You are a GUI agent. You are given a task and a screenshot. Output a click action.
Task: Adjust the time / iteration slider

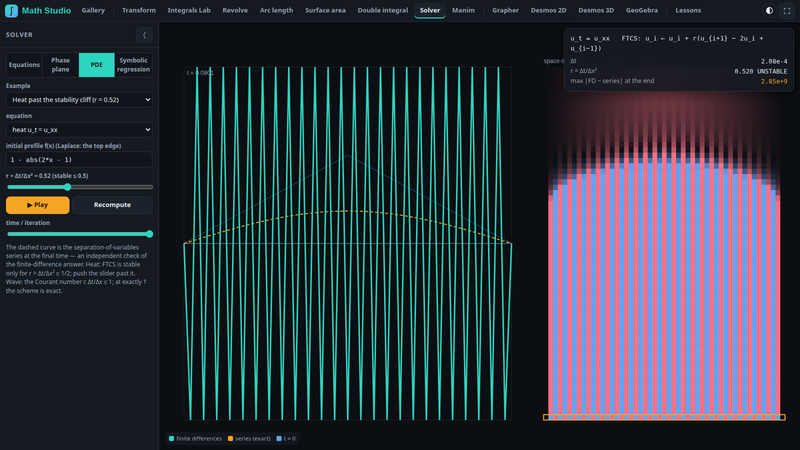80,234
